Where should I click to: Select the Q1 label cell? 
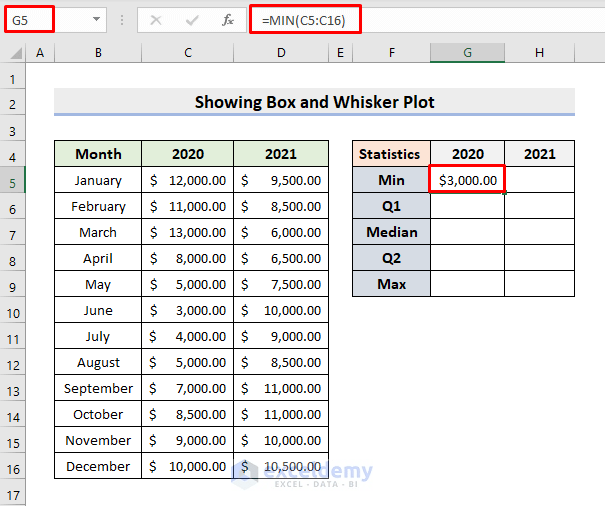point(391,206)
